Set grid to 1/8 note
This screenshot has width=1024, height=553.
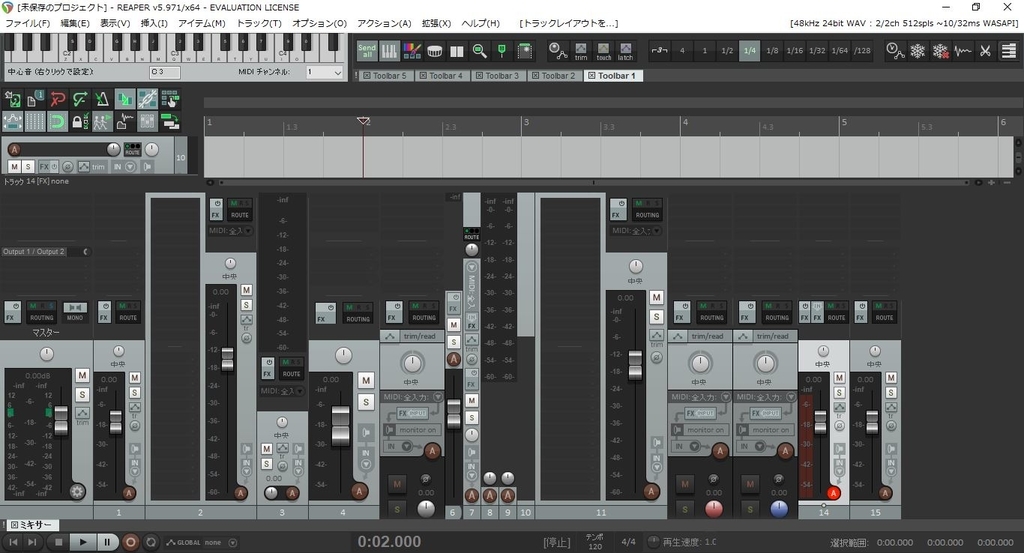(x=772, y=50)
